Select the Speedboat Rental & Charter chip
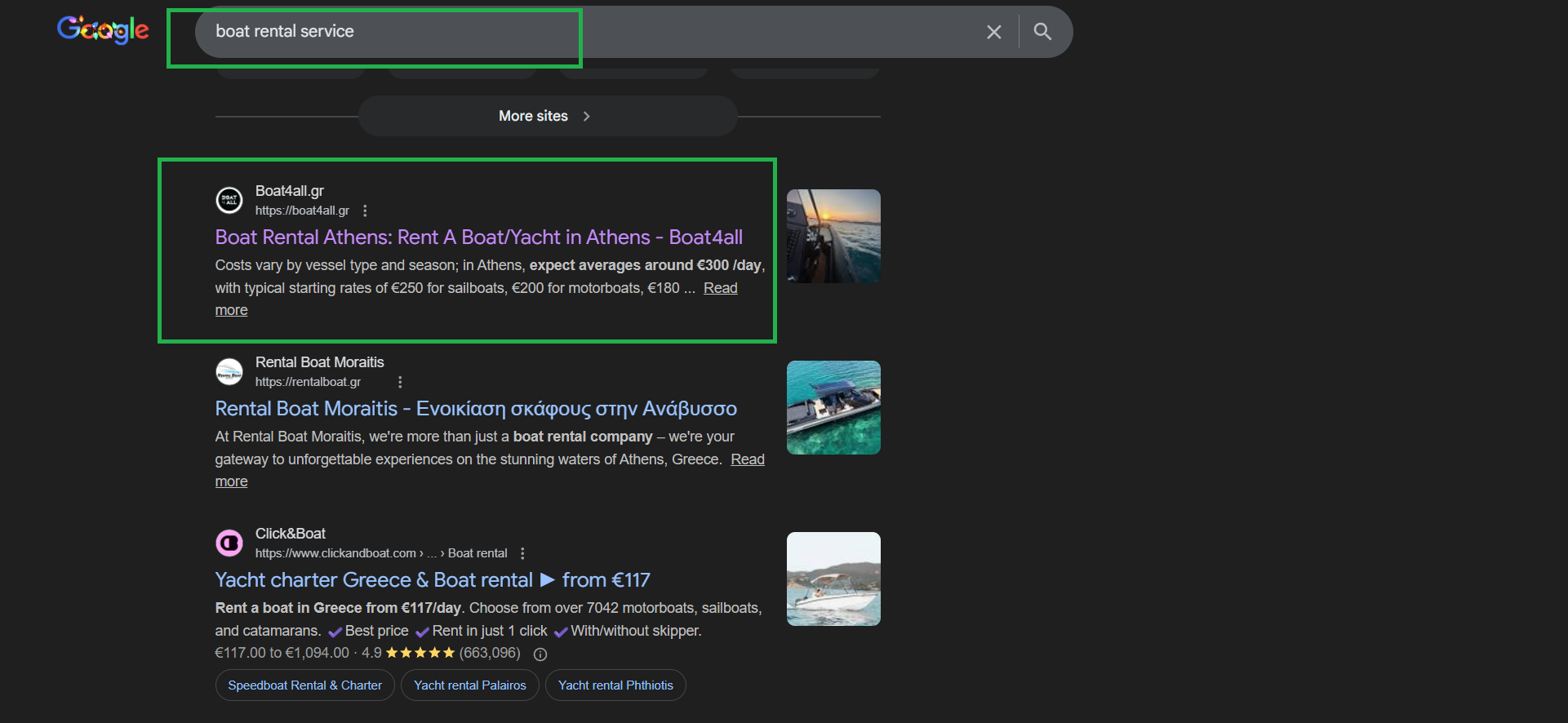This screenshot has width=1568, height=723. click(x=304, y=685)
